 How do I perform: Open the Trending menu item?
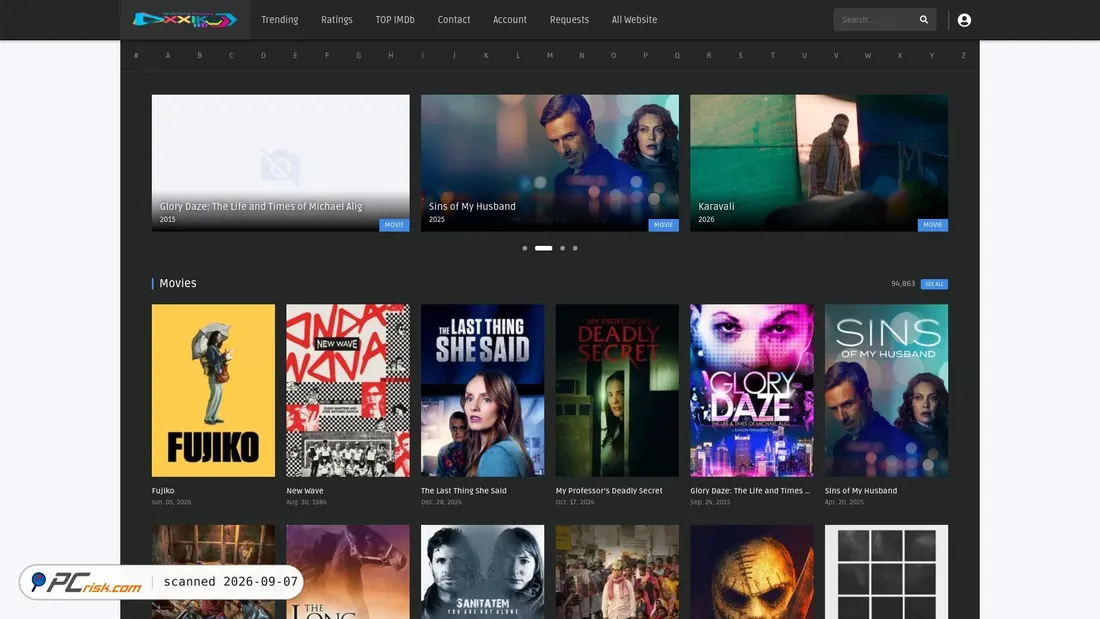(279, 20)
